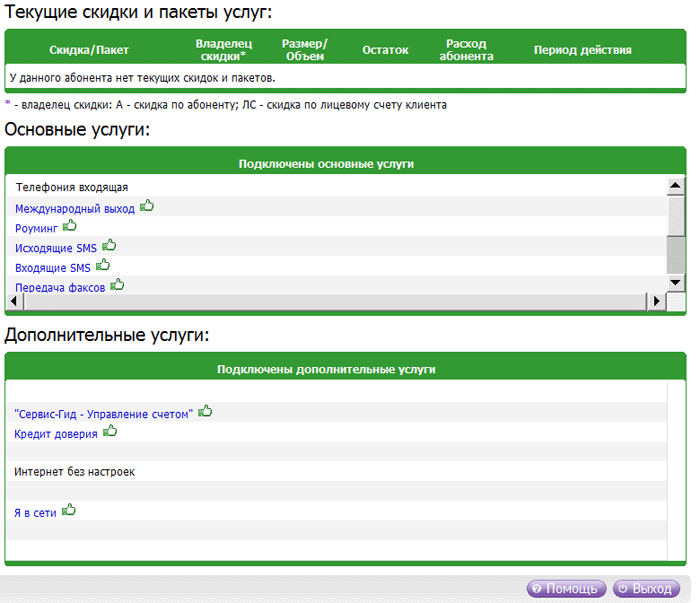Click the Дополнительные услуги heading
This screenshot has height=603, width=700.
click(x=107, y=335)
